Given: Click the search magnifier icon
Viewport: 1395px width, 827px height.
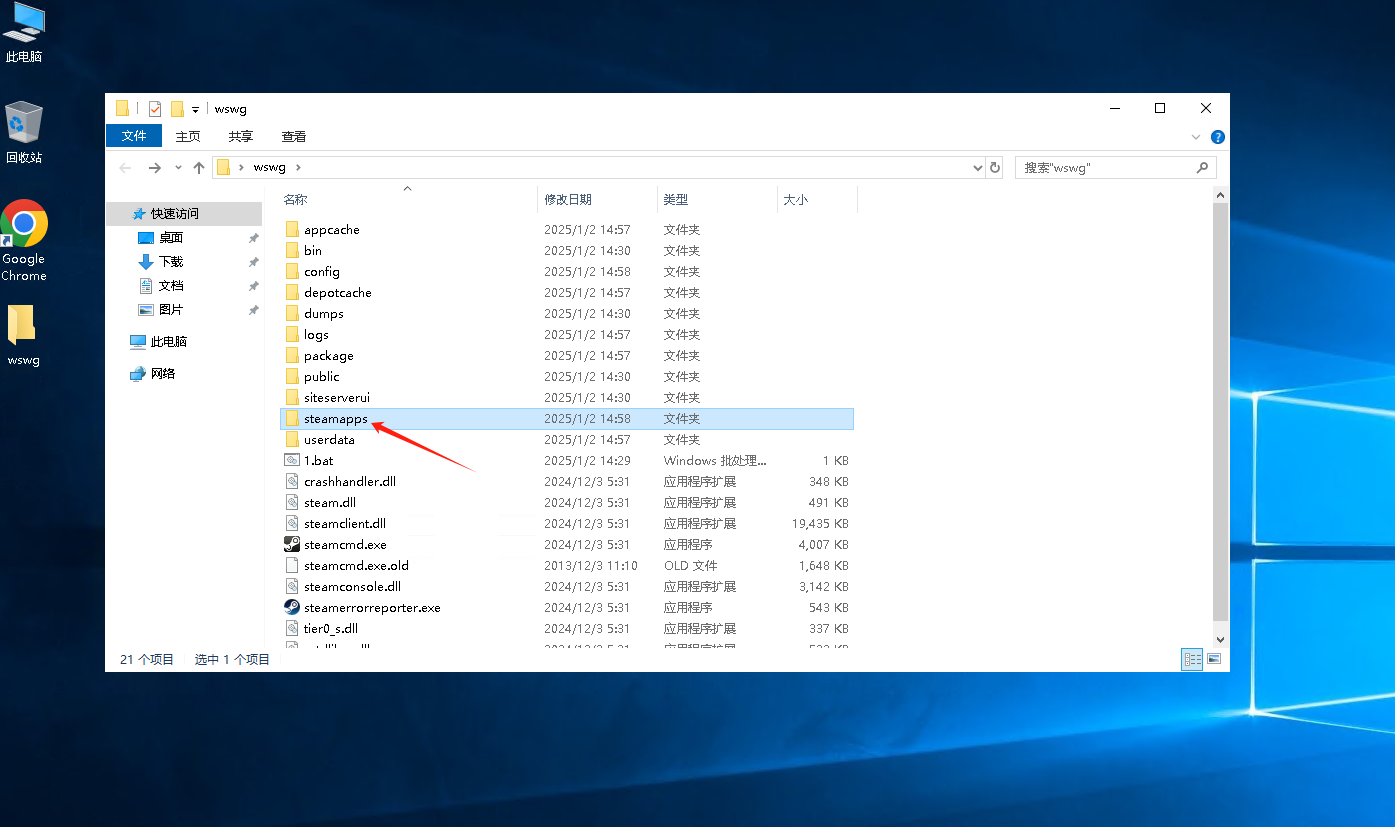Looking at the screenshot, I should [1203, 168].
